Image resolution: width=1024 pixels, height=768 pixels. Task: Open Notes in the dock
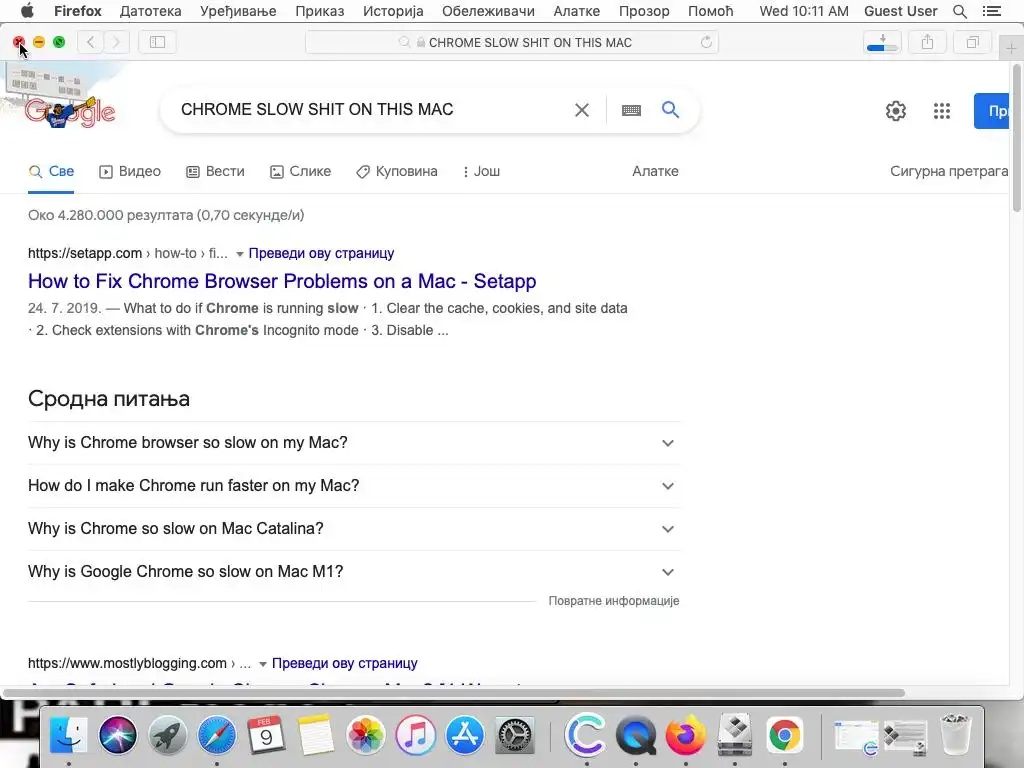(x=315, y=735)
